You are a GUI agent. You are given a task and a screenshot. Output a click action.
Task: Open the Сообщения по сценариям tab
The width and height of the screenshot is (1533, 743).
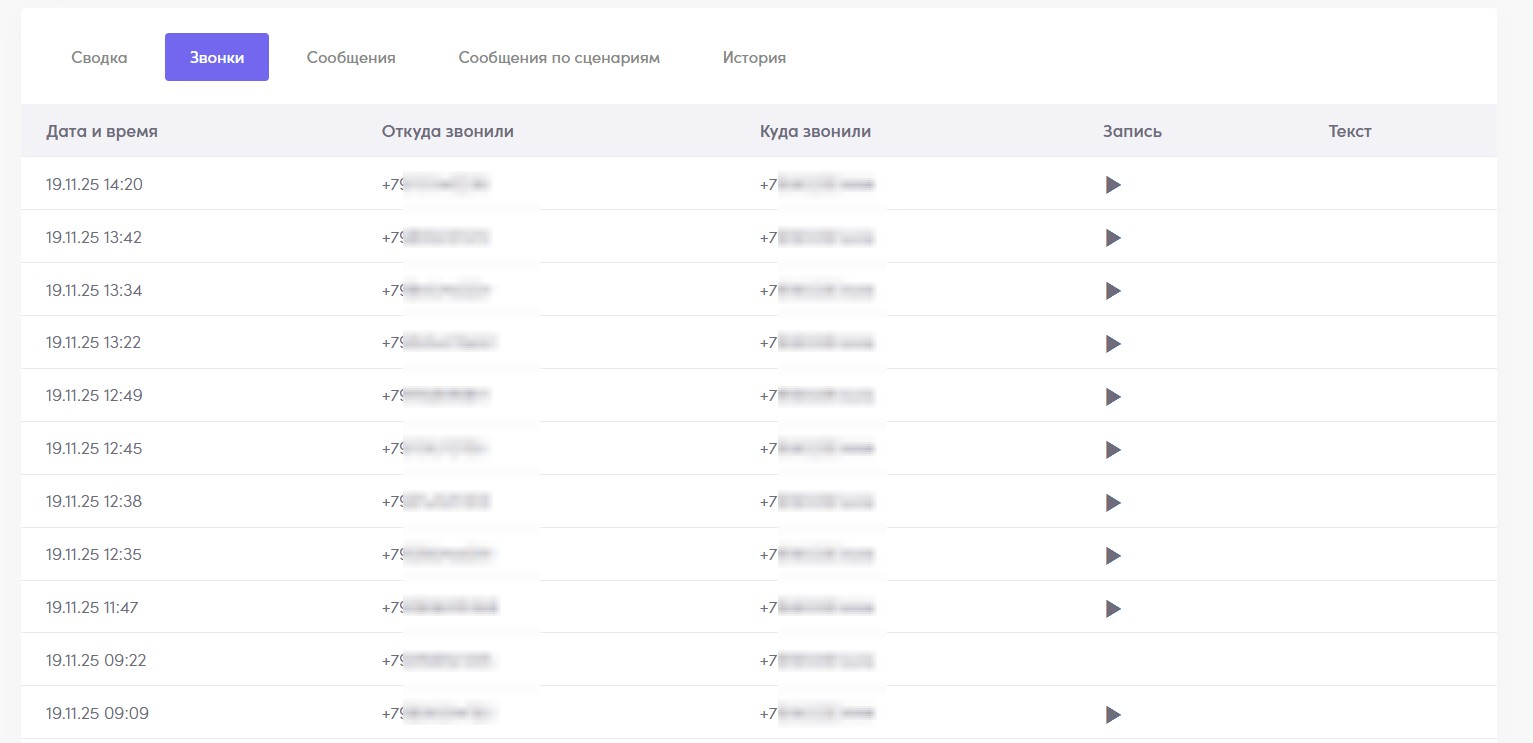(559, 58)
